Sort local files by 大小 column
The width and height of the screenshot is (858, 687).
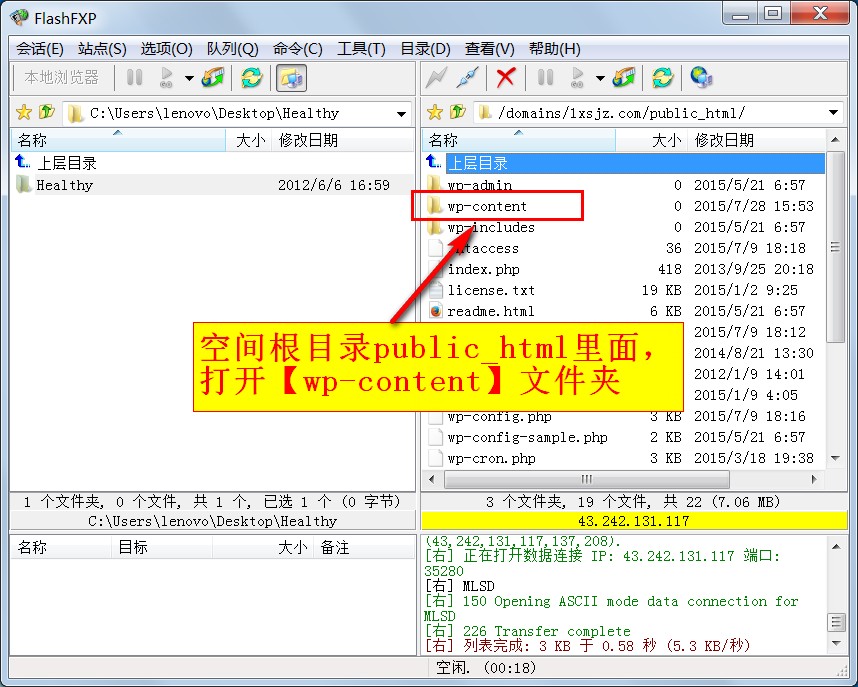point(250,141)
